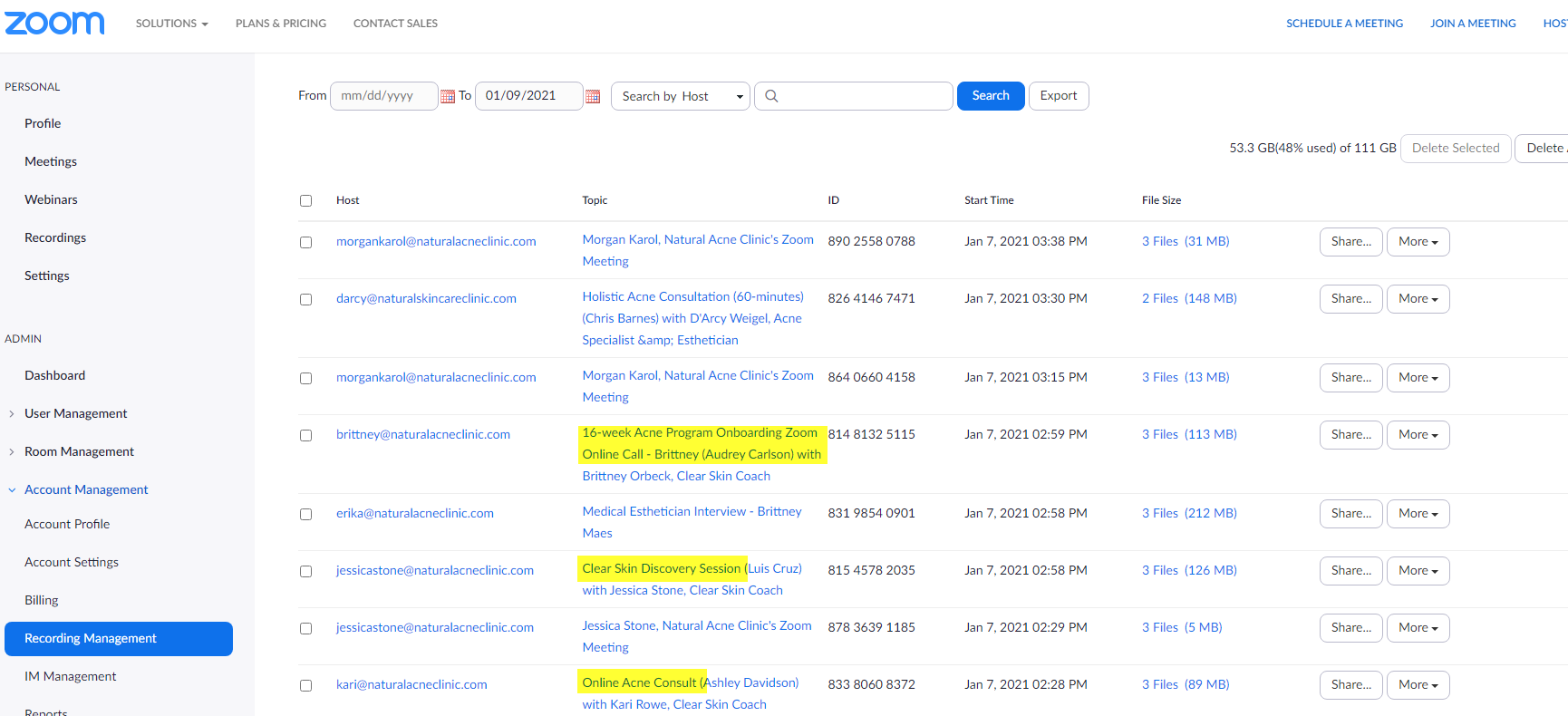Click Join a Meeting link

tap(1473, 24)
